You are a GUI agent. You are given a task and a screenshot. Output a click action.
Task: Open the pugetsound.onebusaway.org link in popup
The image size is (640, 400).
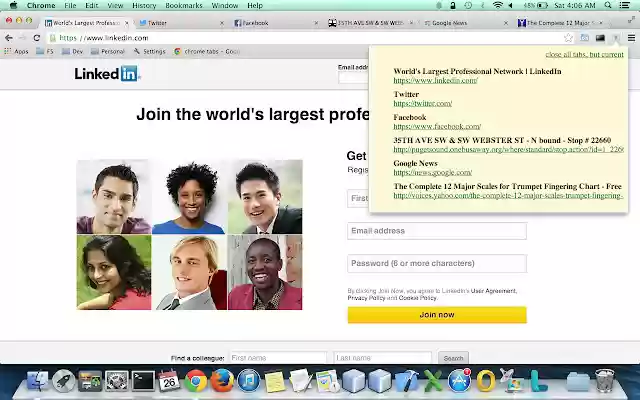(x=508, y=149)
